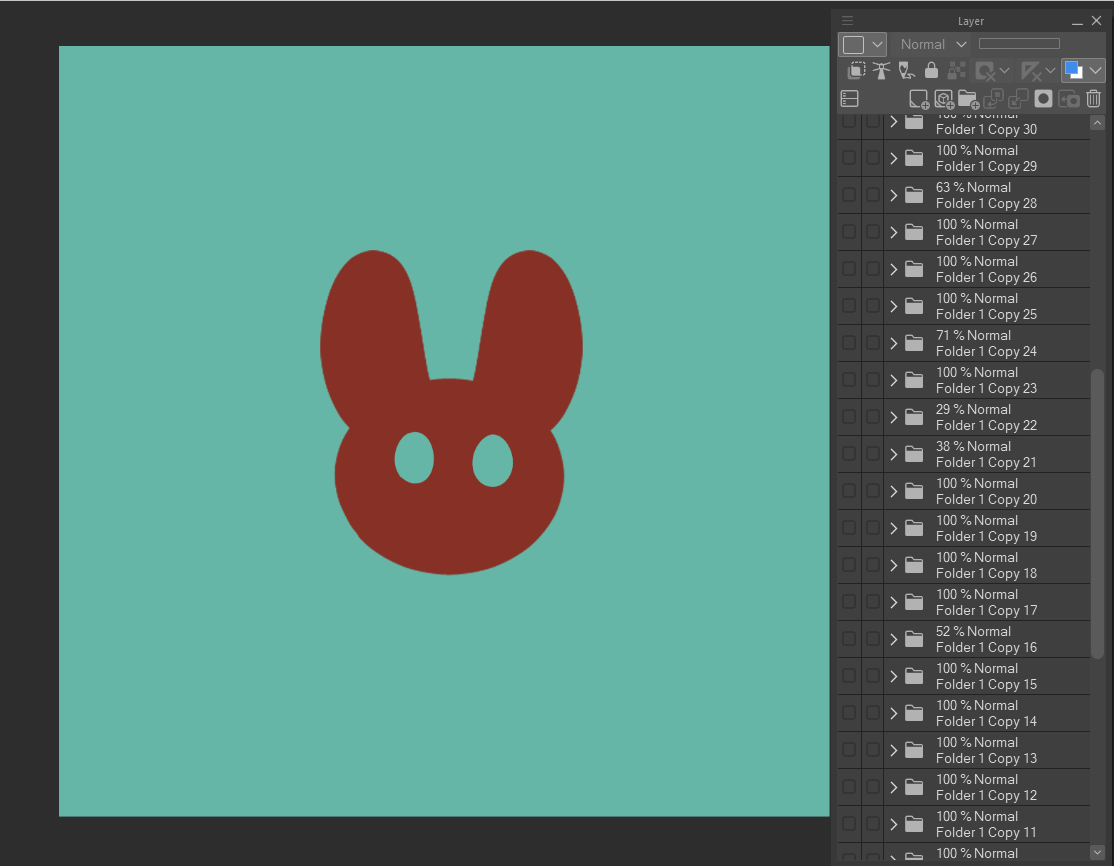
Task: Create a New Layer Folder
Action: pos(968,99)
